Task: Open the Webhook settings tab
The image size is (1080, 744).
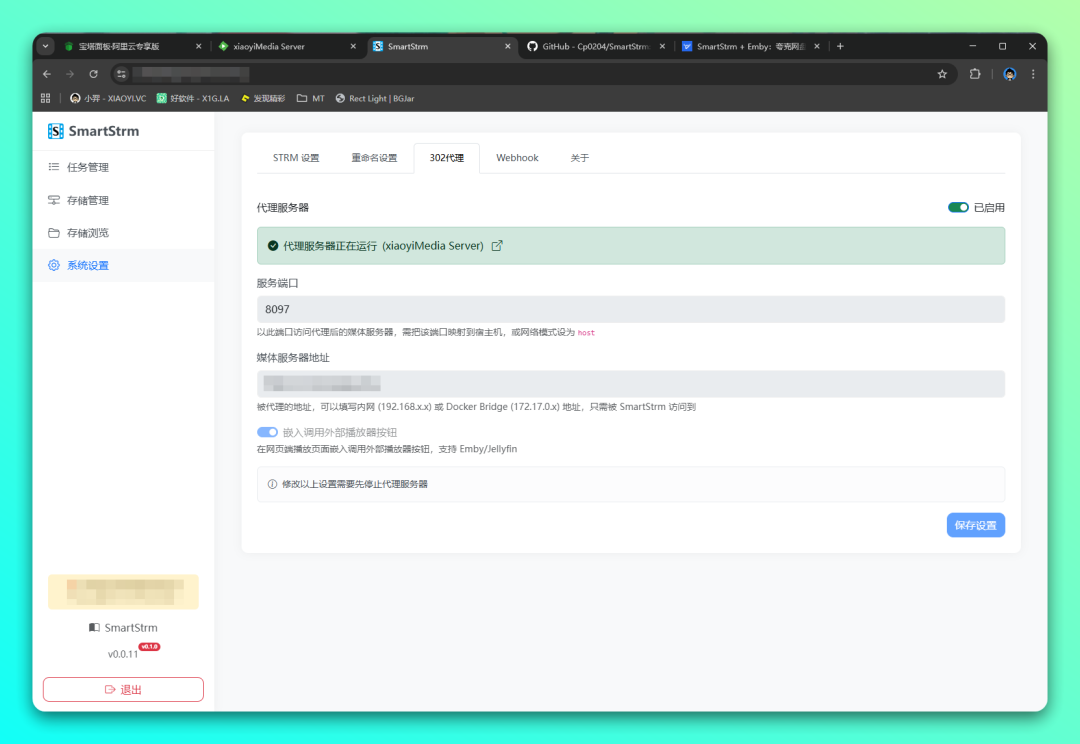Action: pos(517,158)
